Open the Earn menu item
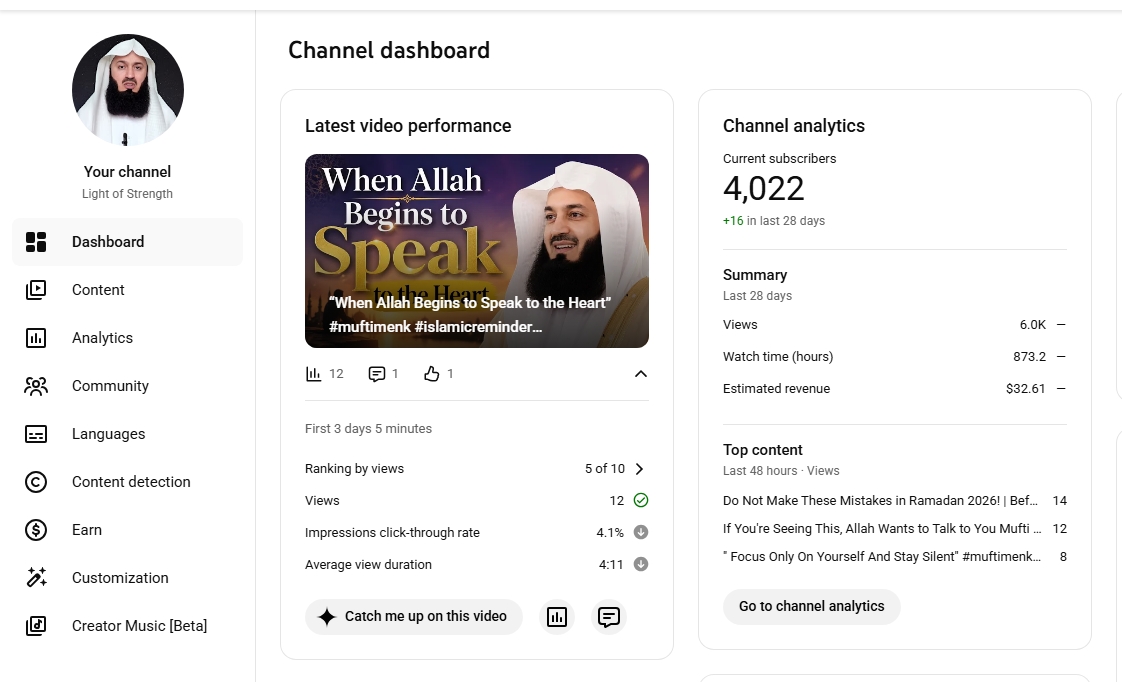 coord(127,530)
